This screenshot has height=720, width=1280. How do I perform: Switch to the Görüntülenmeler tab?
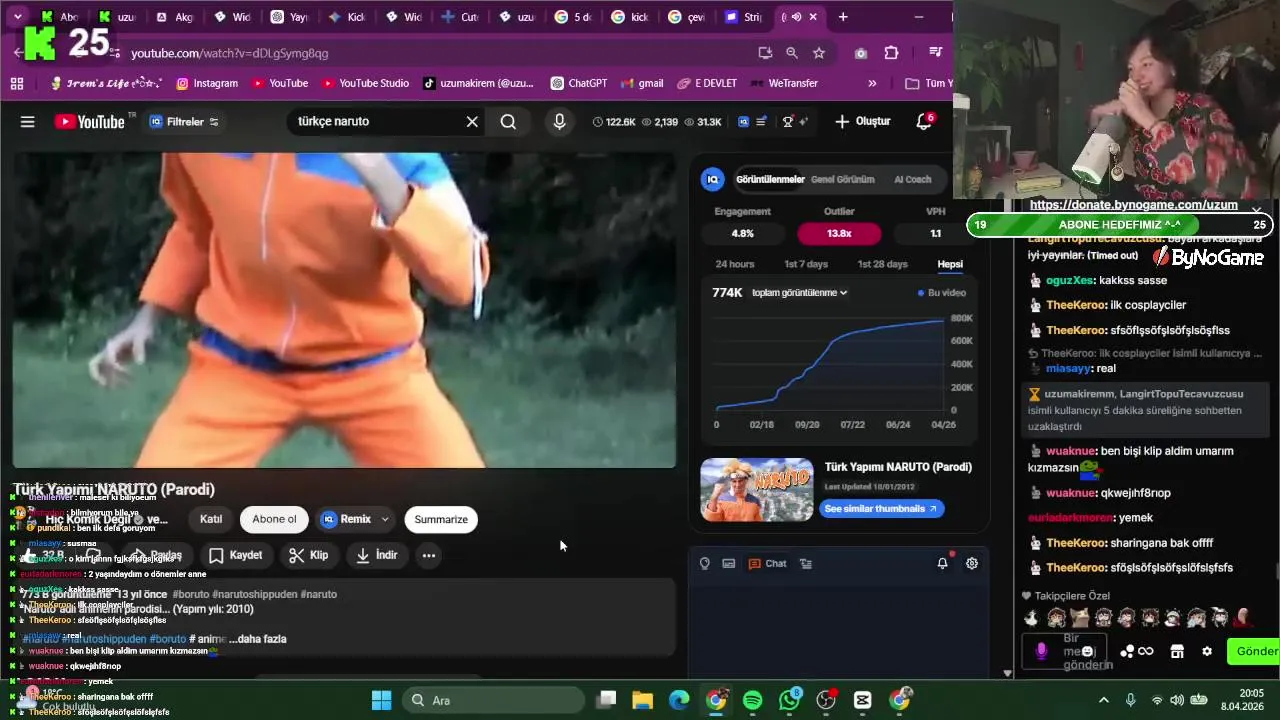pyautogui.click(x=770, y=179)
